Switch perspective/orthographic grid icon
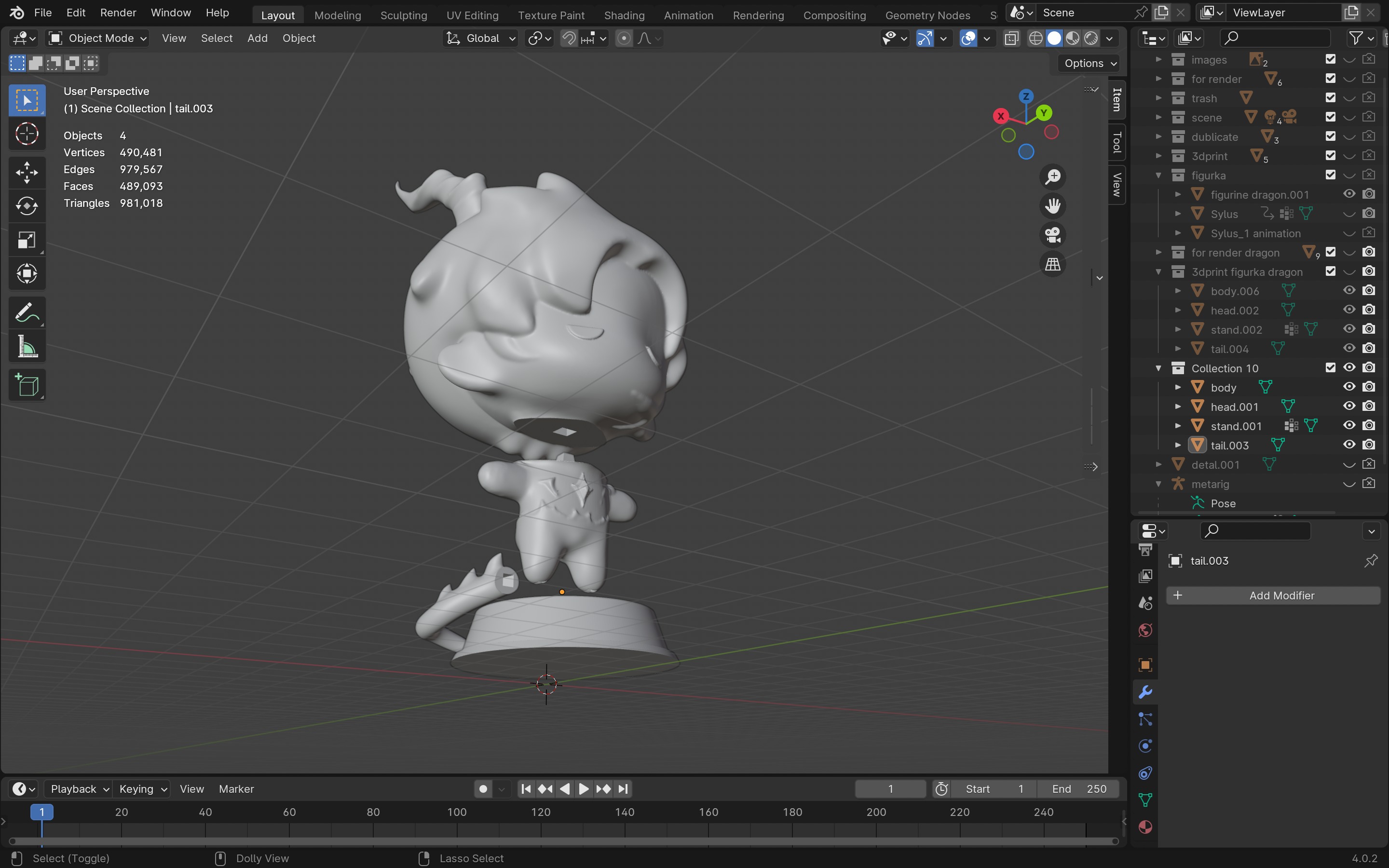The height and width of the screenshot is (868, 1389). pyautogui.click(x=1053, y=265)
